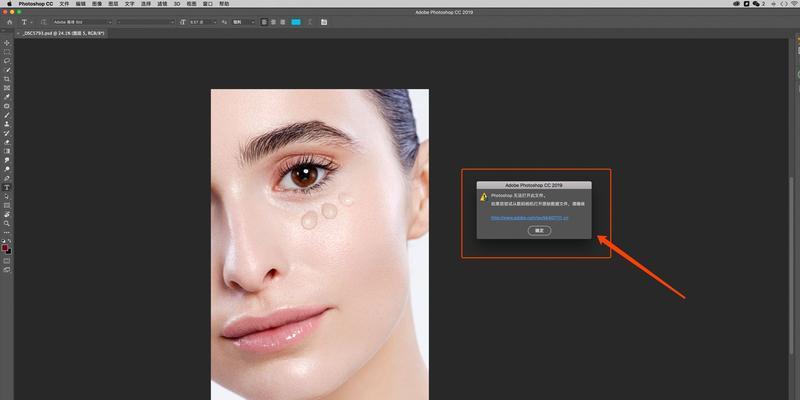
Task: Select the Crop tool
Action: (x=7, y=79)
